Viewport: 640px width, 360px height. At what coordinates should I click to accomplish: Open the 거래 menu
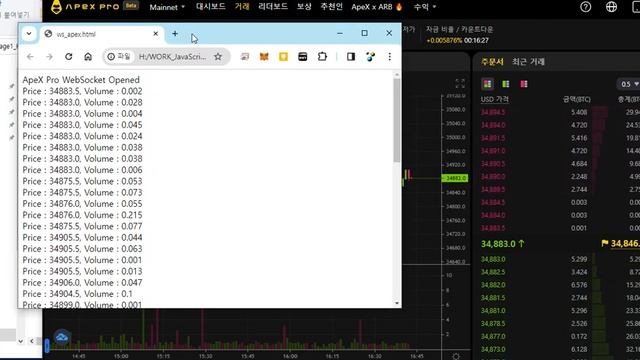coord(242,7)
